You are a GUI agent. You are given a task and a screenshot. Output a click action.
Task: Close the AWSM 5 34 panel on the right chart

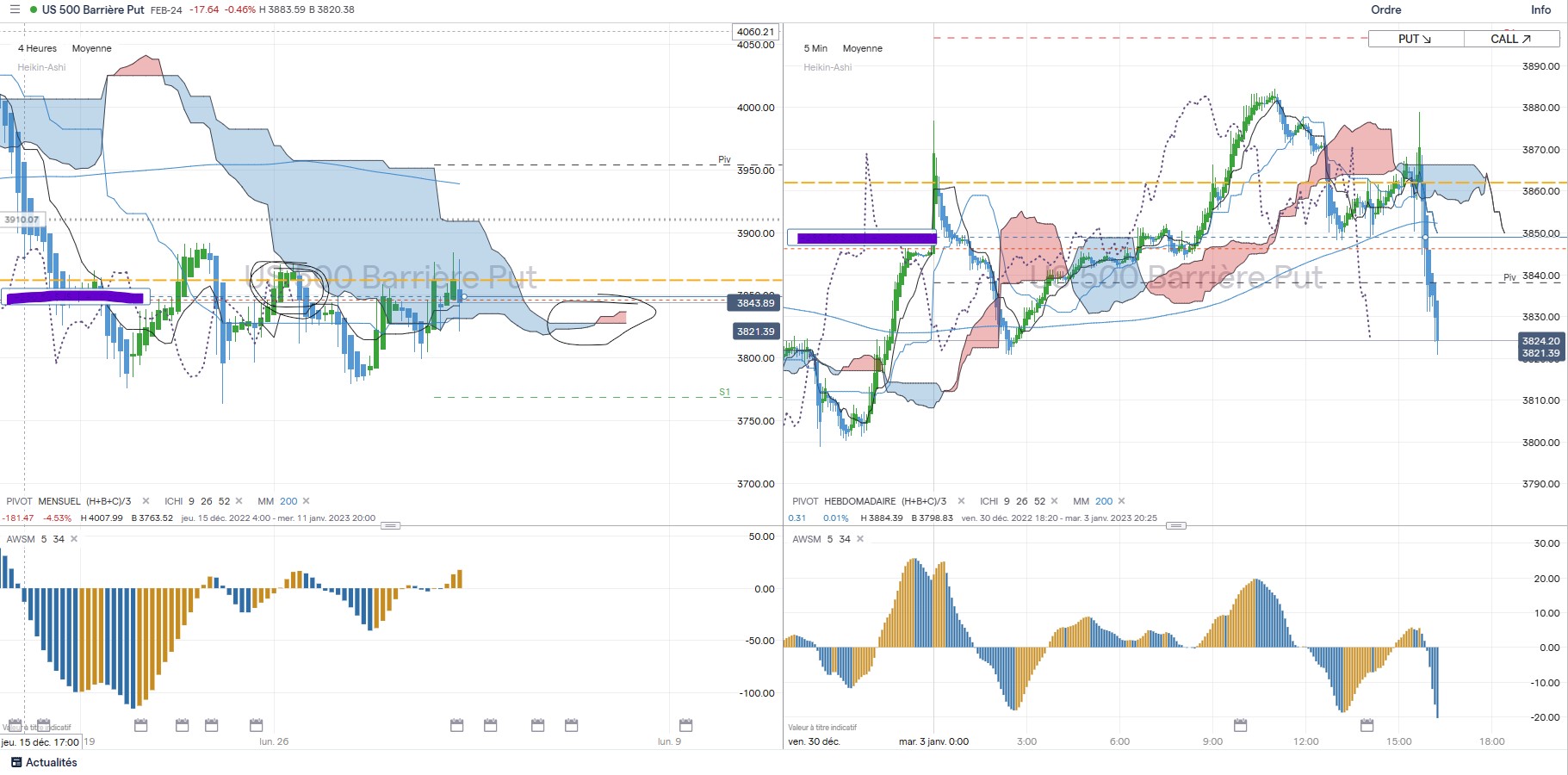(x=860, y=539)
